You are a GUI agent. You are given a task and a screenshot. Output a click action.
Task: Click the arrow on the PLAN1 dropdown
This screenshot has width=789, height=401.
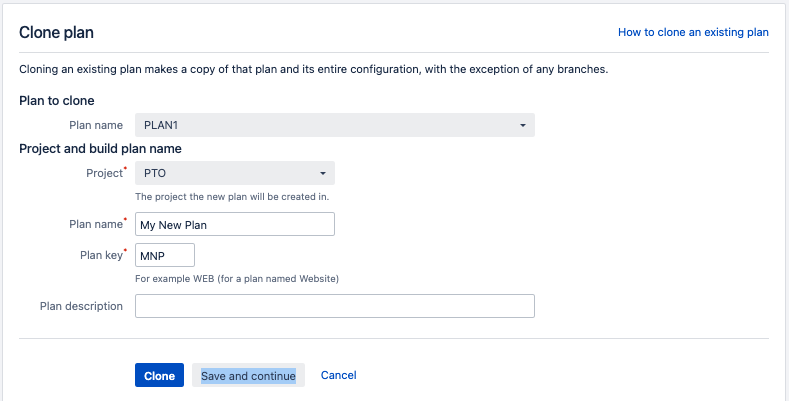click(x=523, y=126)
